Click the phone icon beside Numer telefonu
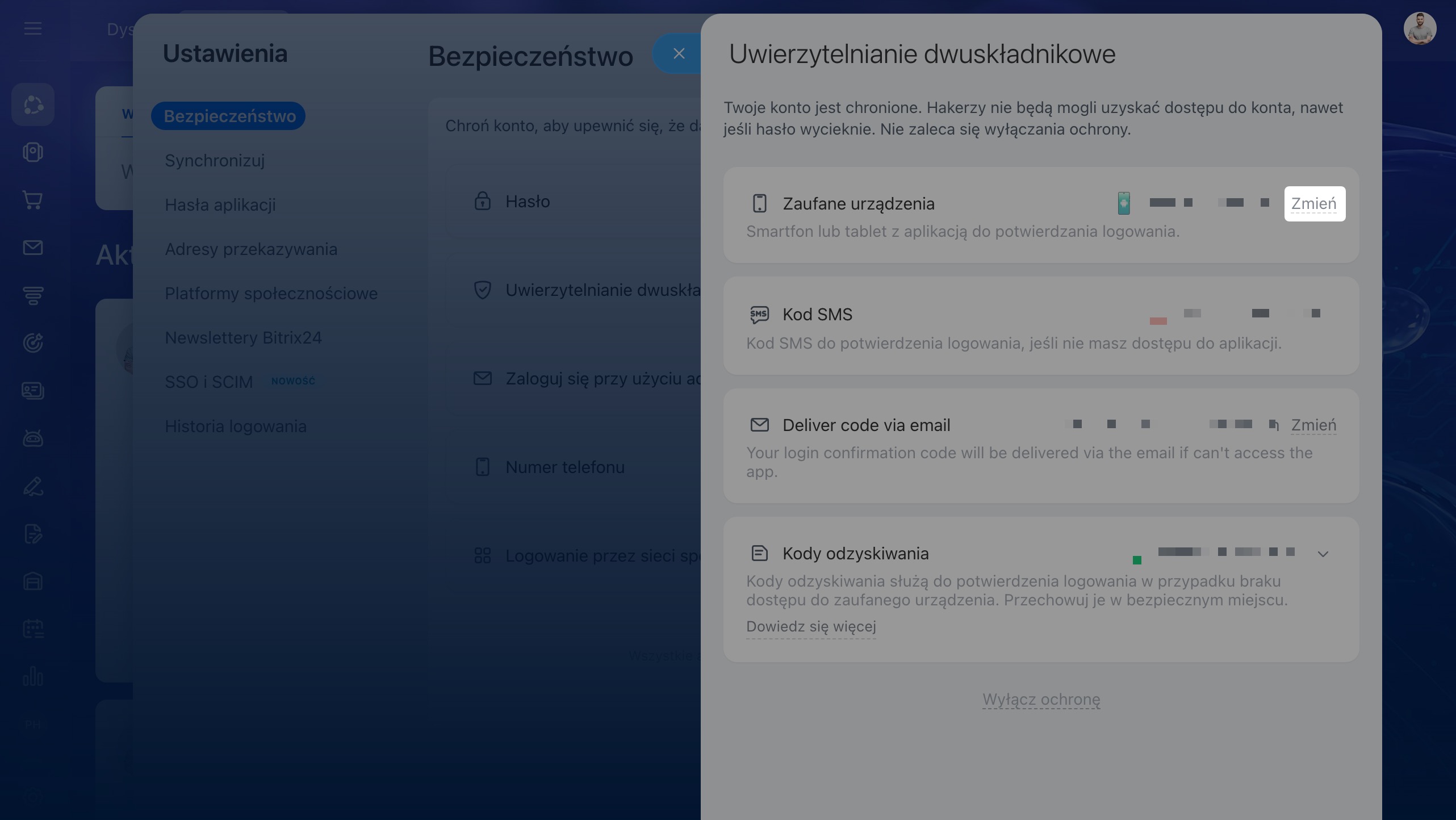1456x820 pixels. (482, 467)
